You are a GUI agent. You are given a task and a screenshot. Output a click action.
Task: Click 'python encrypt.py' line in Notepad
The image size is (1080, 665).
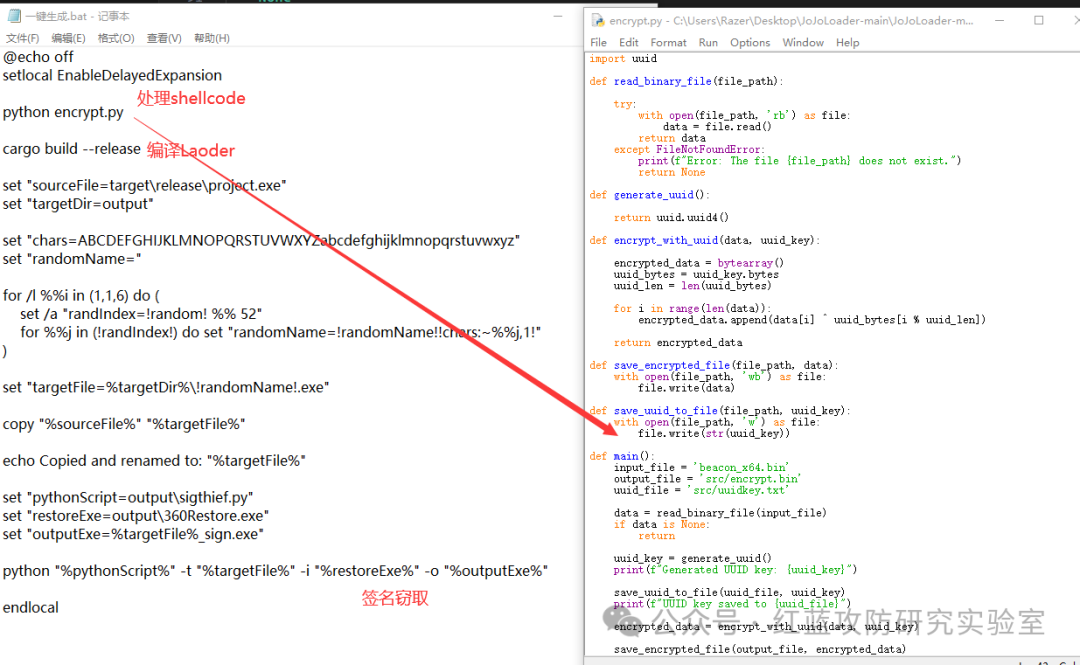coord(63,112)
